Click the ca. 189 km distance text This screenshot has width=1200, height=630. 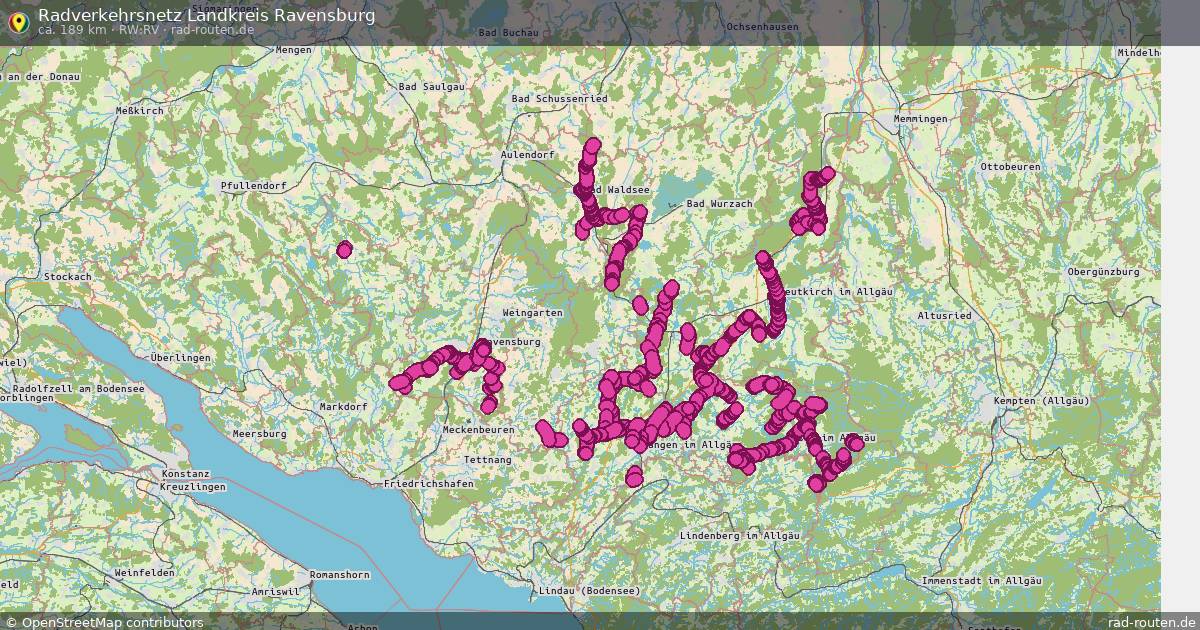(x=72, y=30)
